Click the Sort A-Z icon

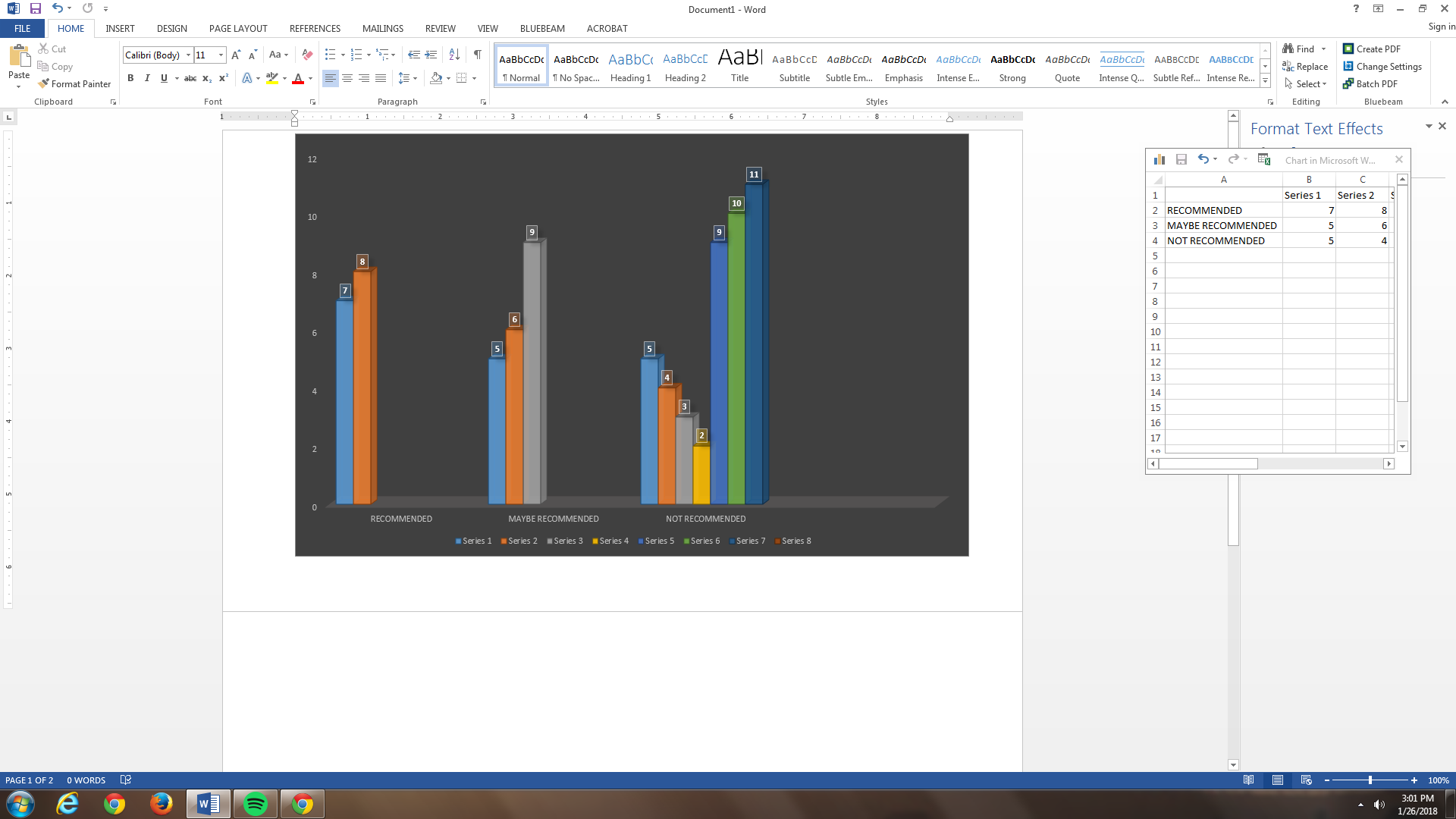point(454,55)
